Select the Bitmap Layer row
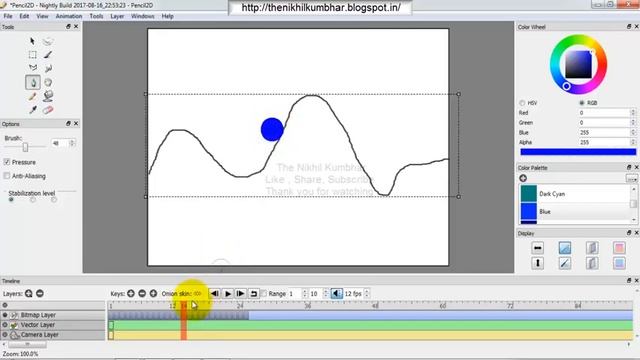 (x=53, y=315)
